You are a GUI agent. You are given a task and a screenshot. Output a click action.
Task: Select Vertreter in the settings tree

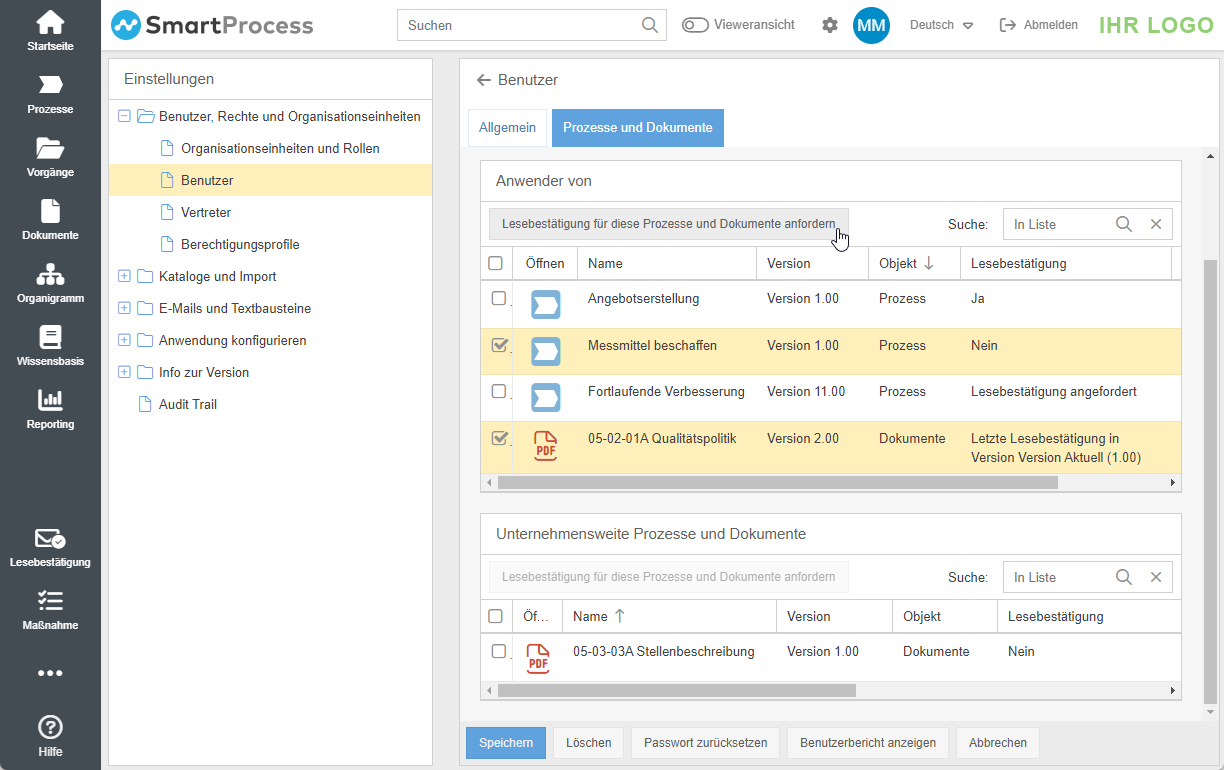pos(206,212)
